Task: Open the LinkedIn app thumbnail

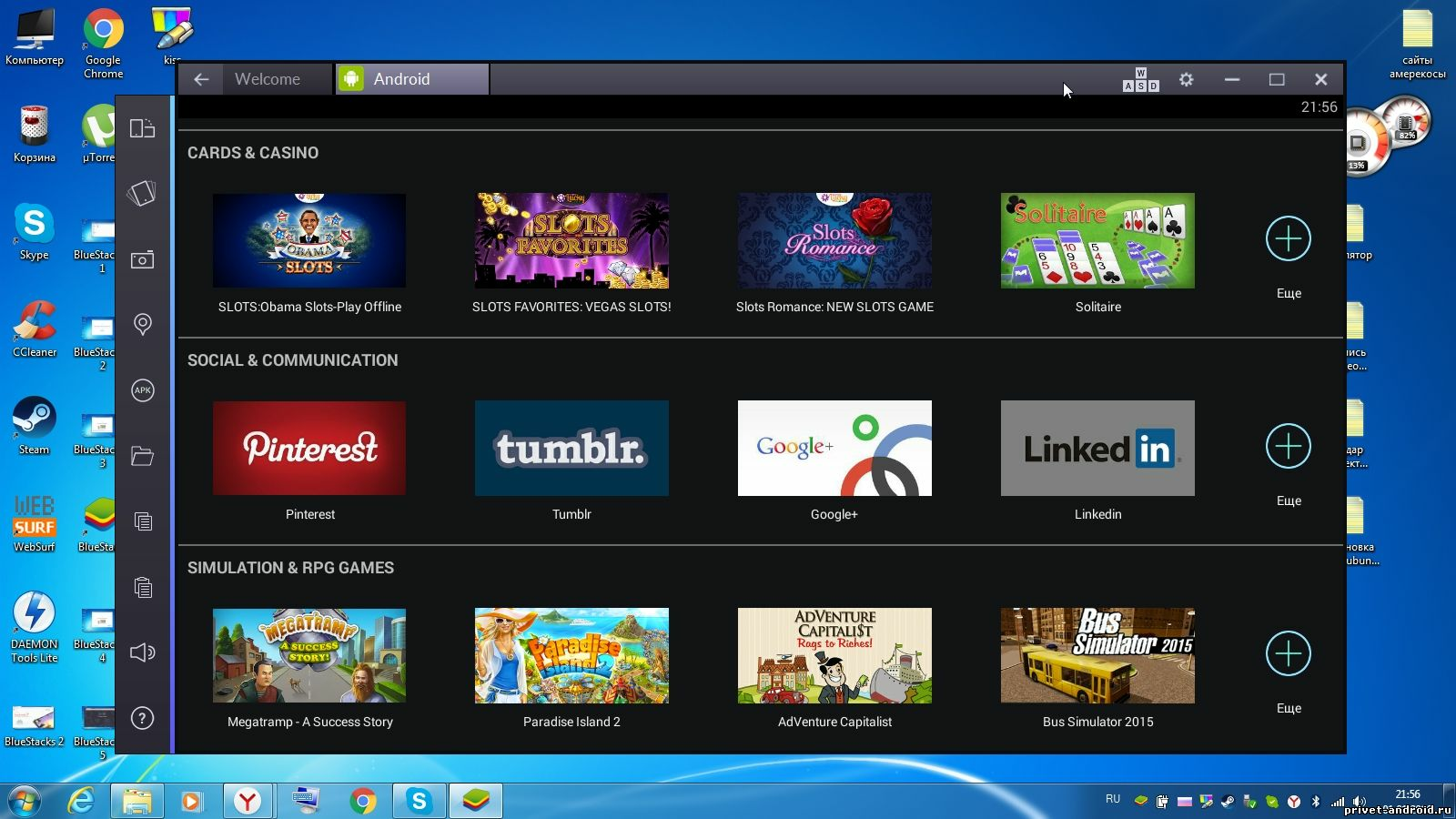Action: [x=1097, y=448]
